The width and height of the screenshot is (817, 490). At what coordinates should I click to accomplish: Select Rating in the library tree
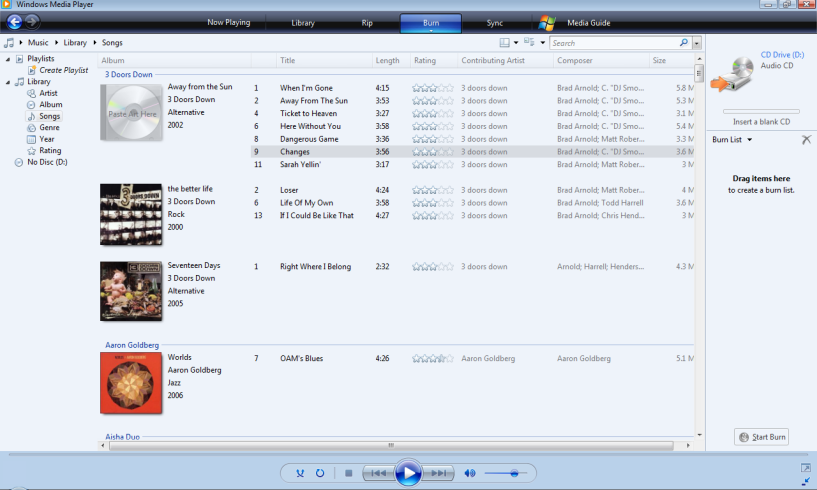(50, 150)
